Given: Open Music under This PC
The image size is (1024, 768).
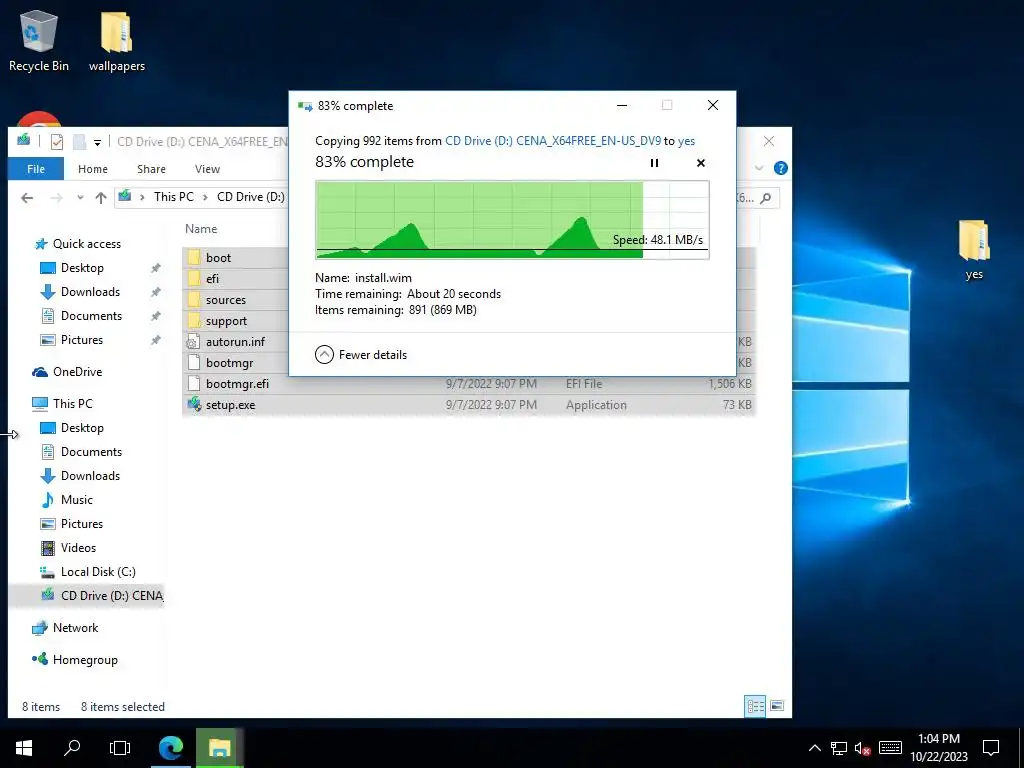Looking at the screenshot, I should point(76,500).
